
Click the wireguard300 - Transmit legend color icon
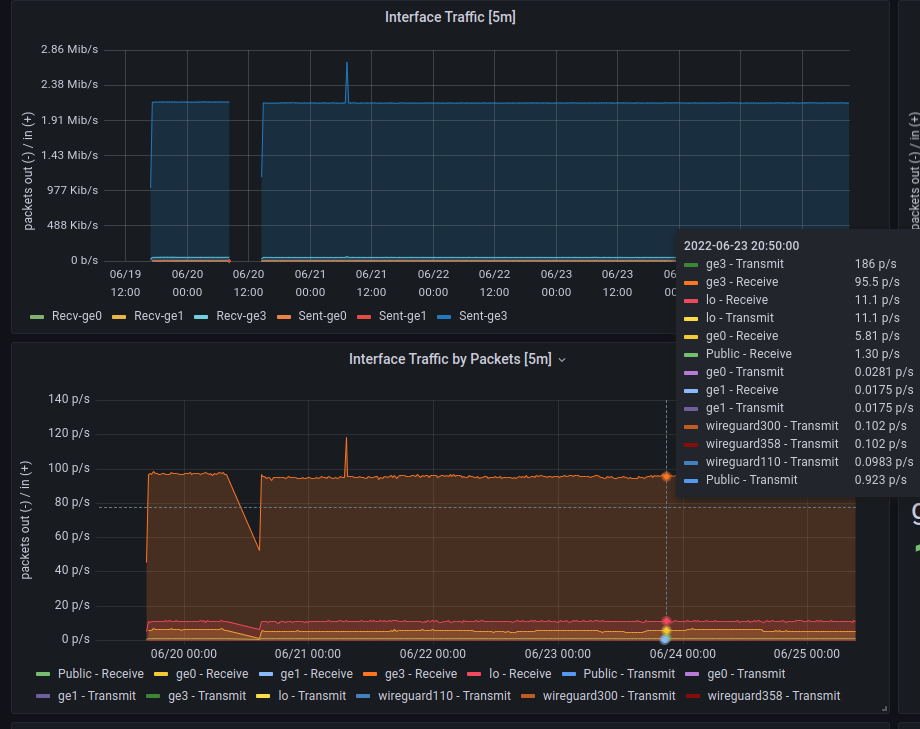(x=528, y=696)
